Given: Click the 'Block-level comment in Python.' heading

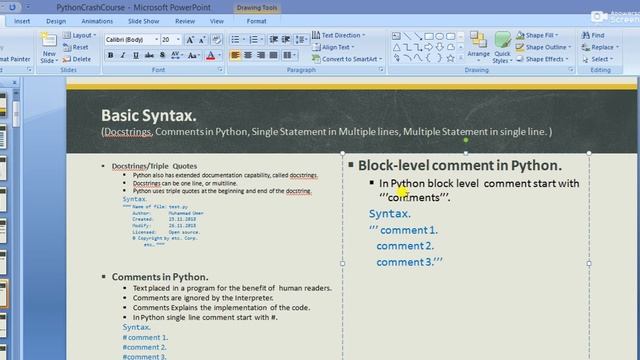Looking at the screenshot, I should pos(460,165).
